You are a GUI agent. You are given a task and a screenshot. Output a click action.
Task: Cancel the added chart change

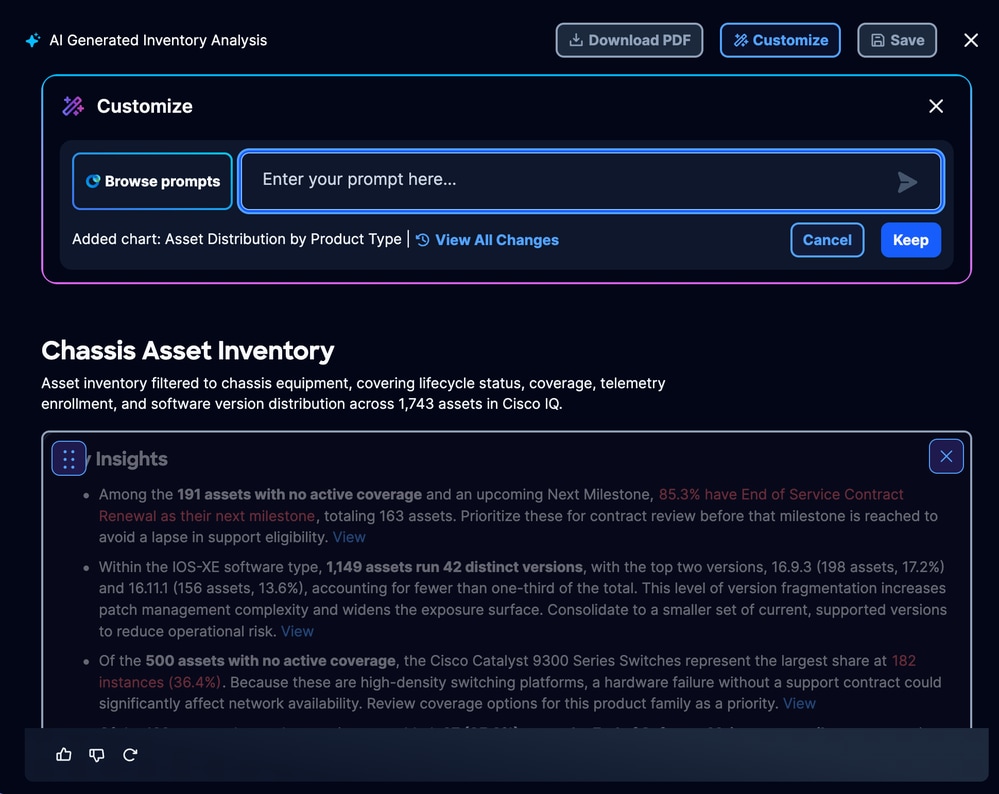[x=827, y=240]
